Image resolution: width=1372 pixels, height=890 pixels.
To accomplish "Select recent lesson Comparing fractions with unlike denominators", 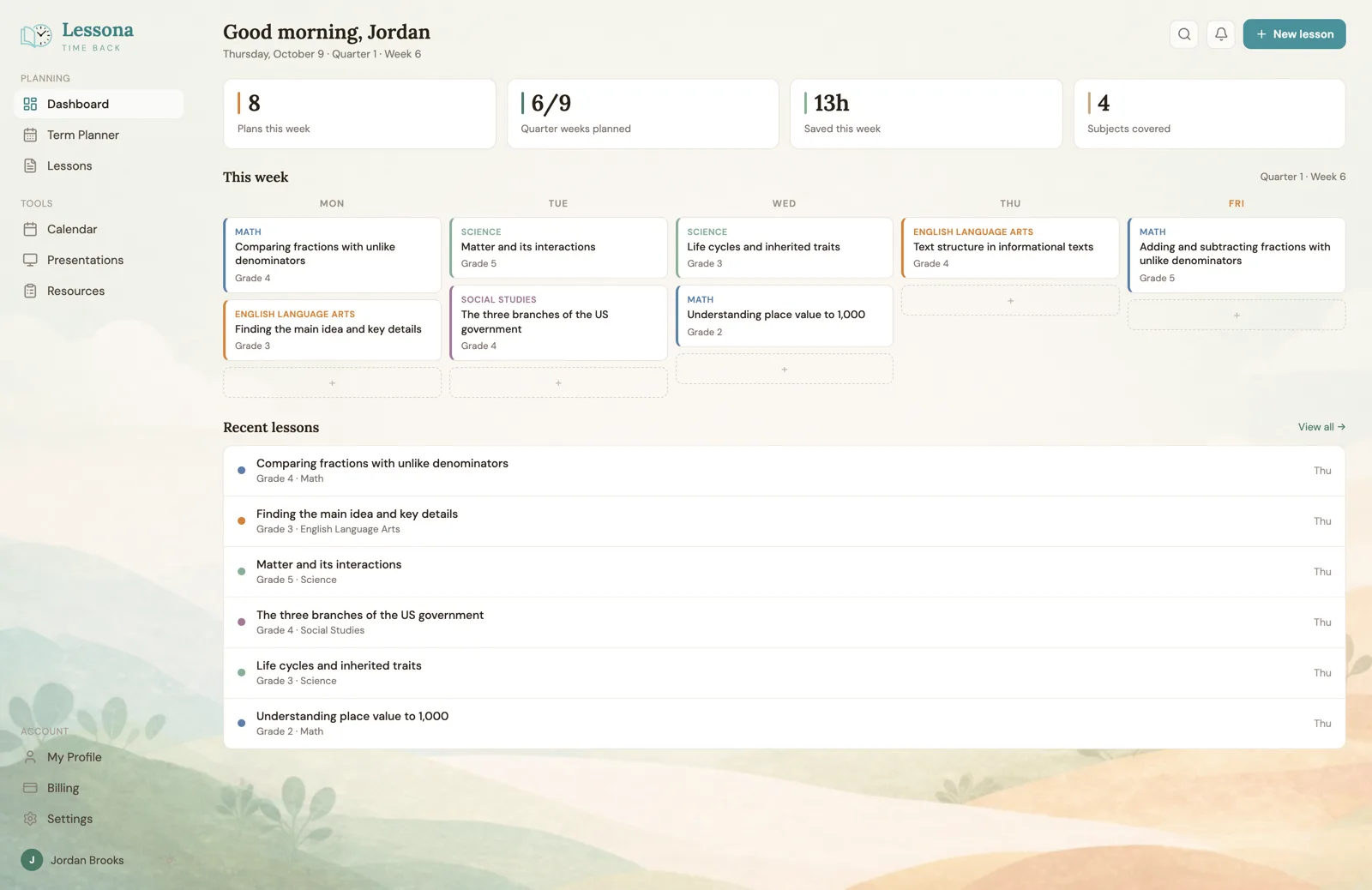I will click(784, 471).
